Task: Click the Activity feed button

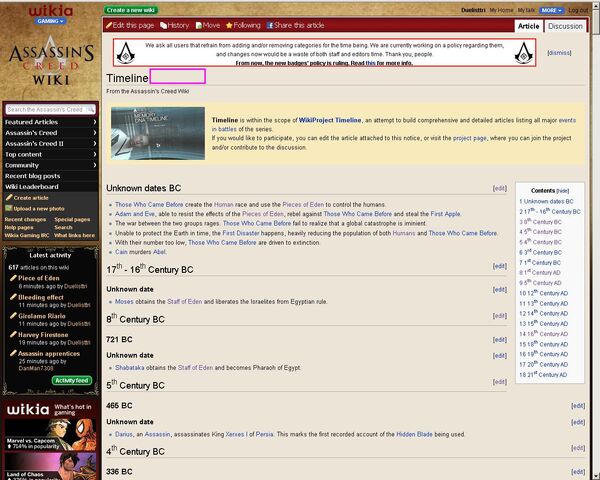Action: pos(72,380)
